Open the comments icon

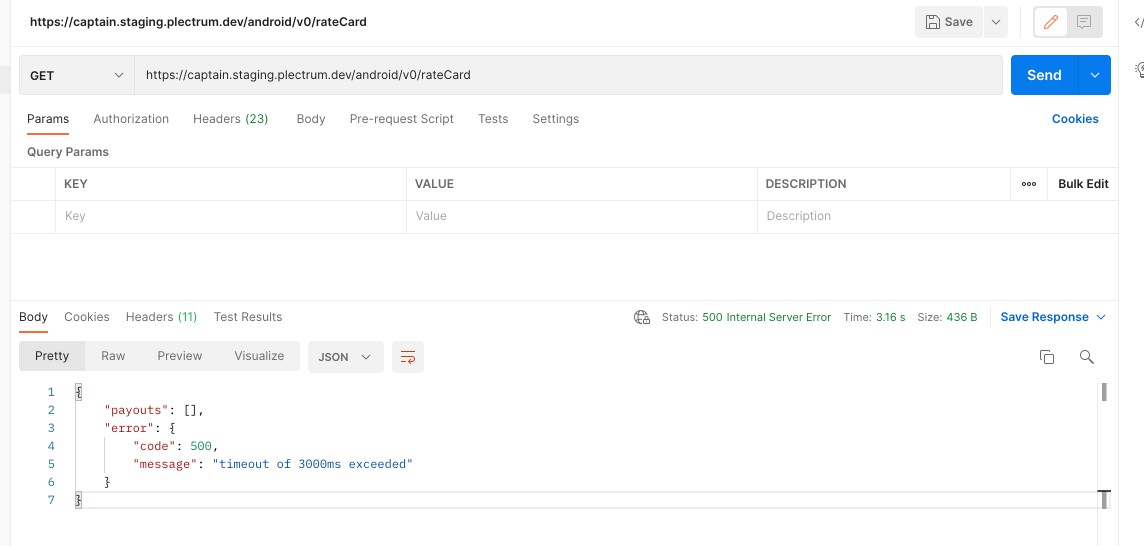1084,22
